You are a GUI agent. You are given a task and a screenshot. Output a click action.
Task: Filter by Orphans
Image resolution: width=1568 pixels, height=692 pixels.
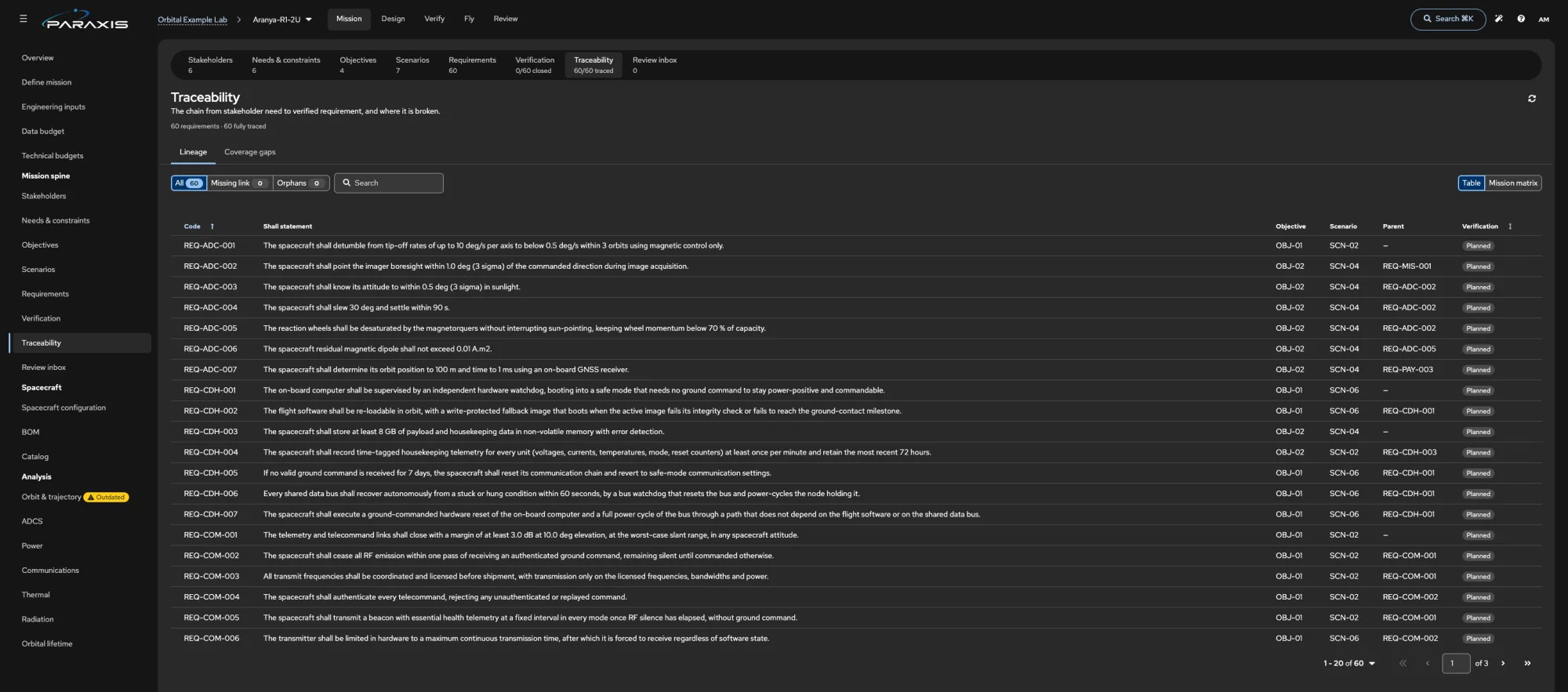[300, 183]
